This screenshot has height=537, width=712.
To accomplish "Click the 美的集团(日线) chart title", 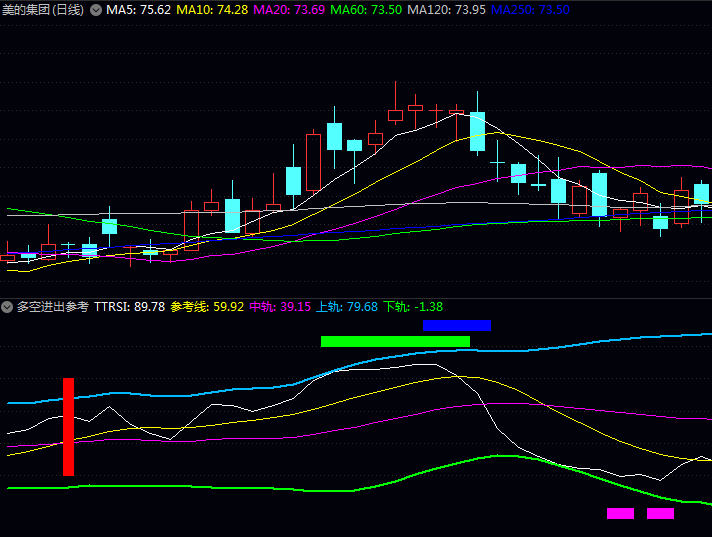I will click(43, 10).
